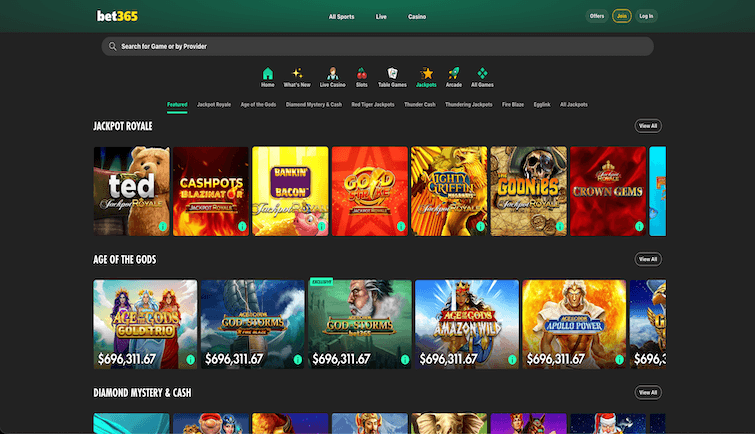Select the Thundering Jackpots tab
This screenshot has width=755, height=434.
(x=469, y=105)
